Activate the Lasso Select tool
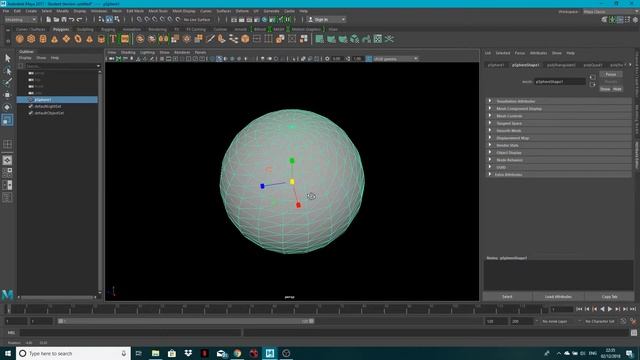640x360 pixels. pos(7,71)
